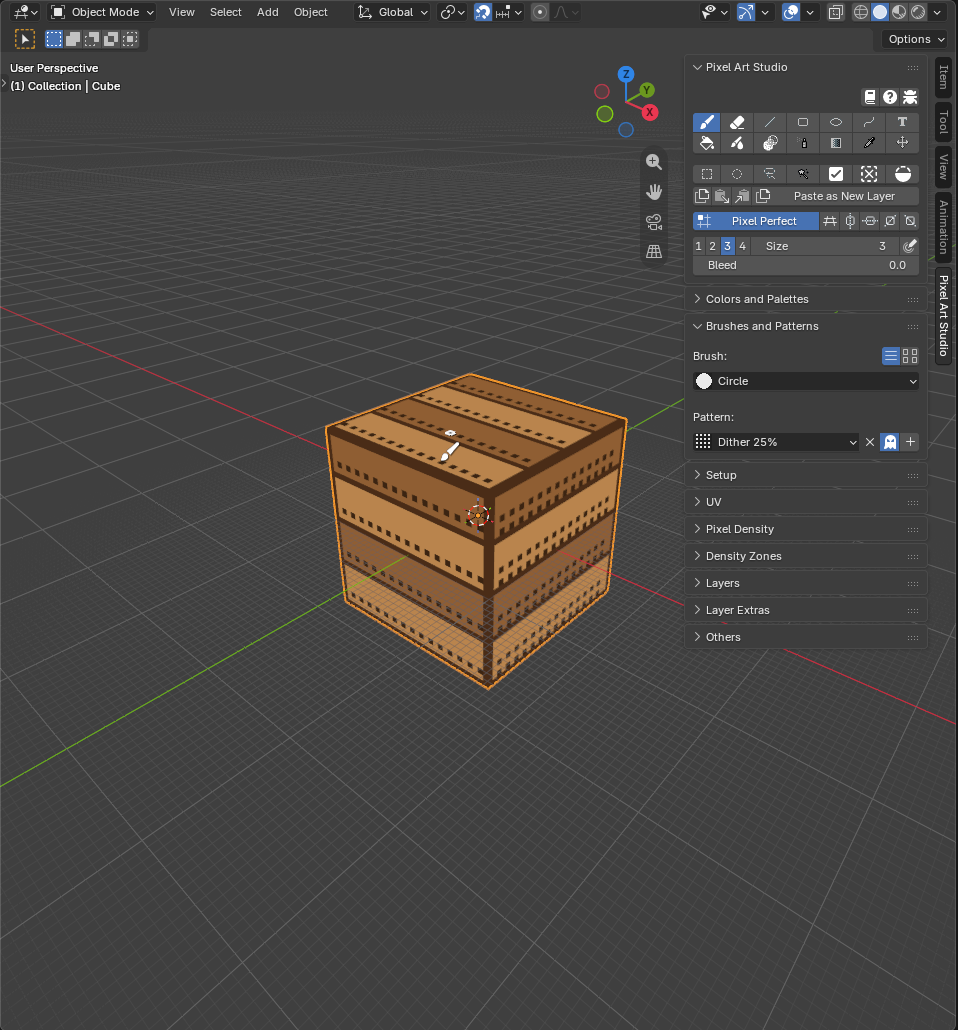Toggle show gizmo button

(746, 12)
